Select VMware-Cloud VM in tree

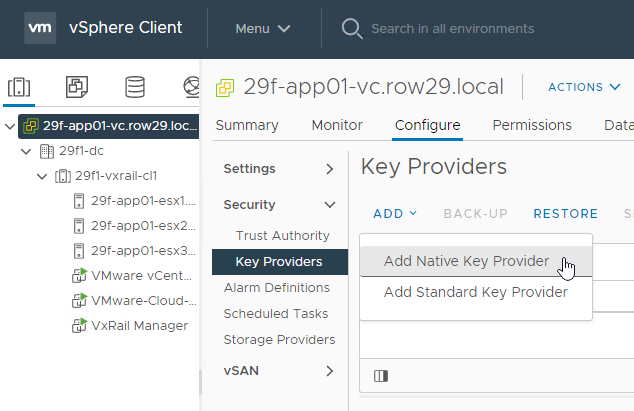[144, 301]
